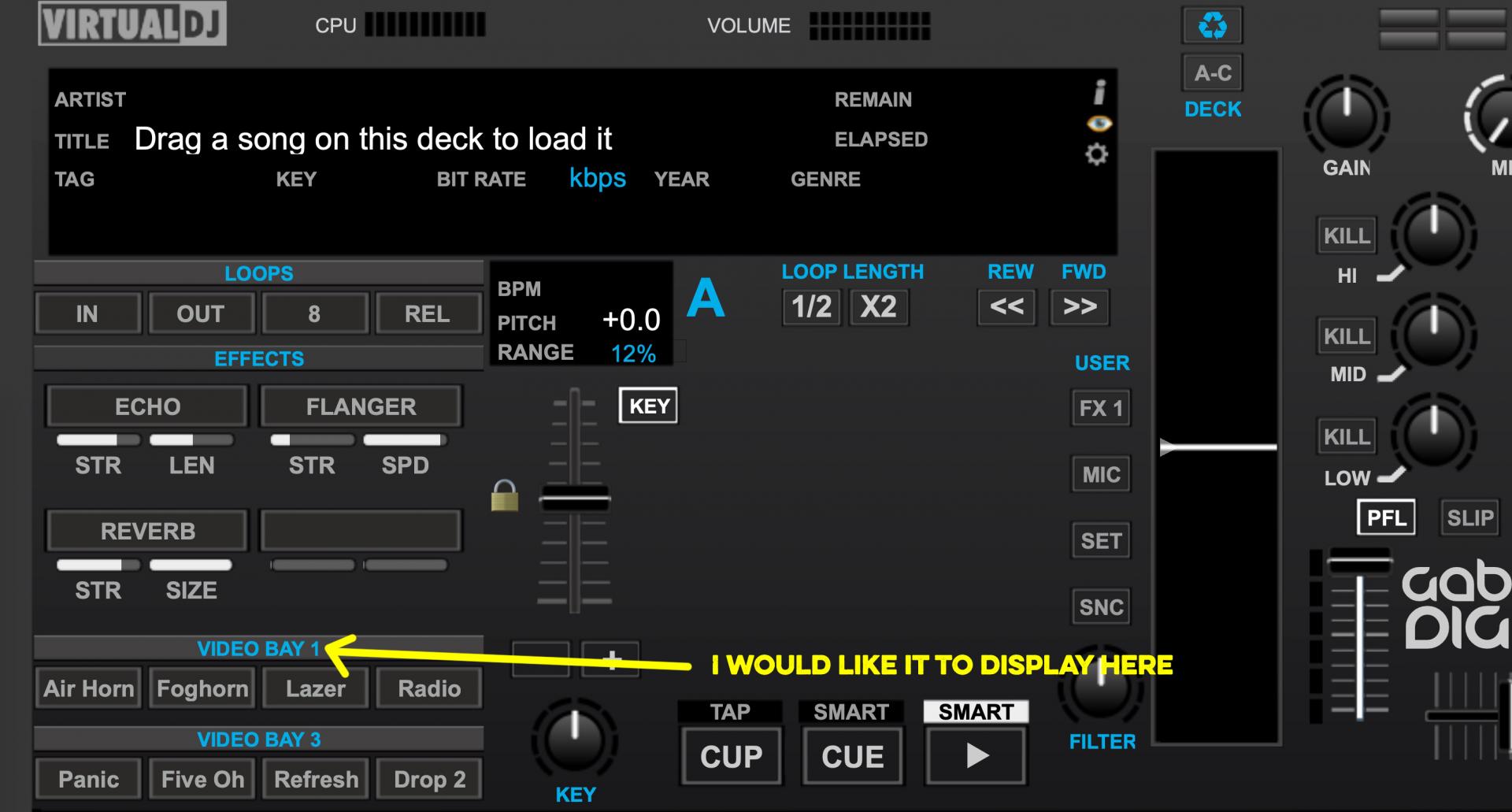Click the blue recycle icon above A-C

1212,26
